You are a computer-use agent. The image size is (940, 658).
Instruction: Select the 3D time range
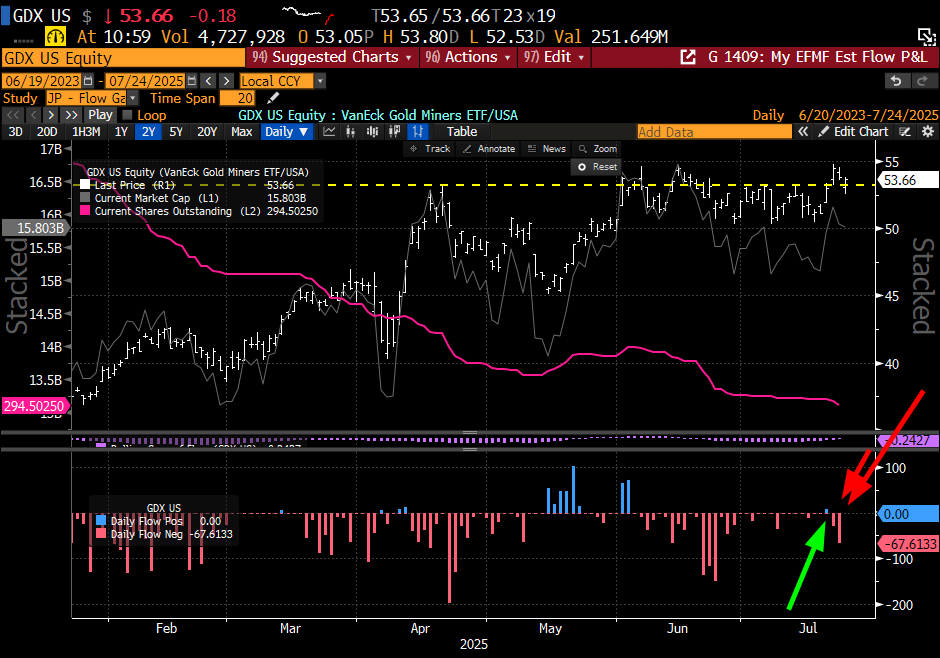pyautogui.click(x=15, y=132)
